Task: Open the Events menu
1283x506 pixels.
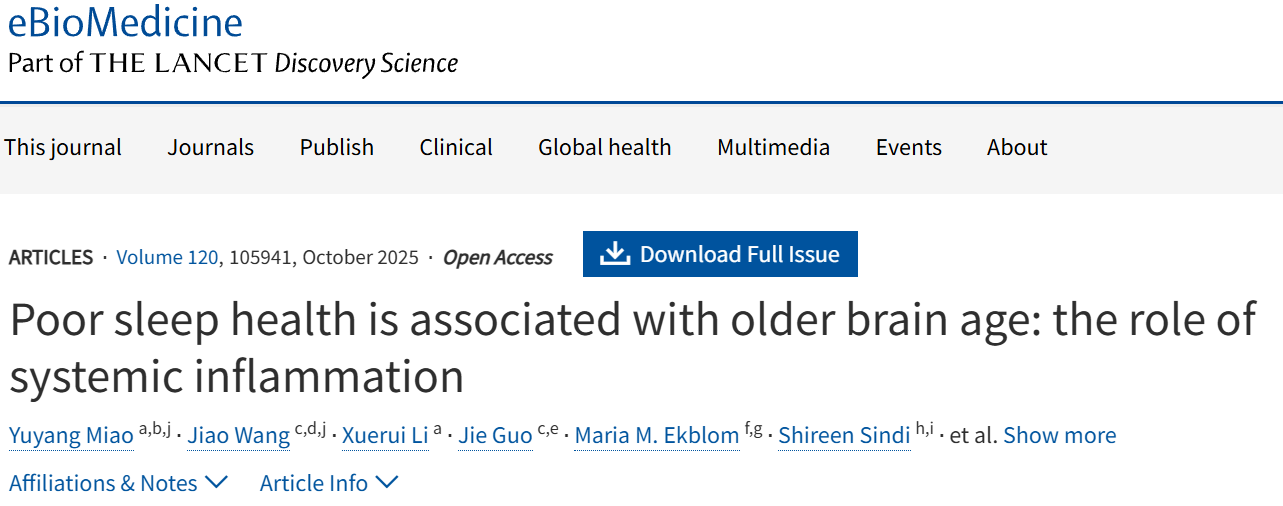Action: [x=909, y=147]
